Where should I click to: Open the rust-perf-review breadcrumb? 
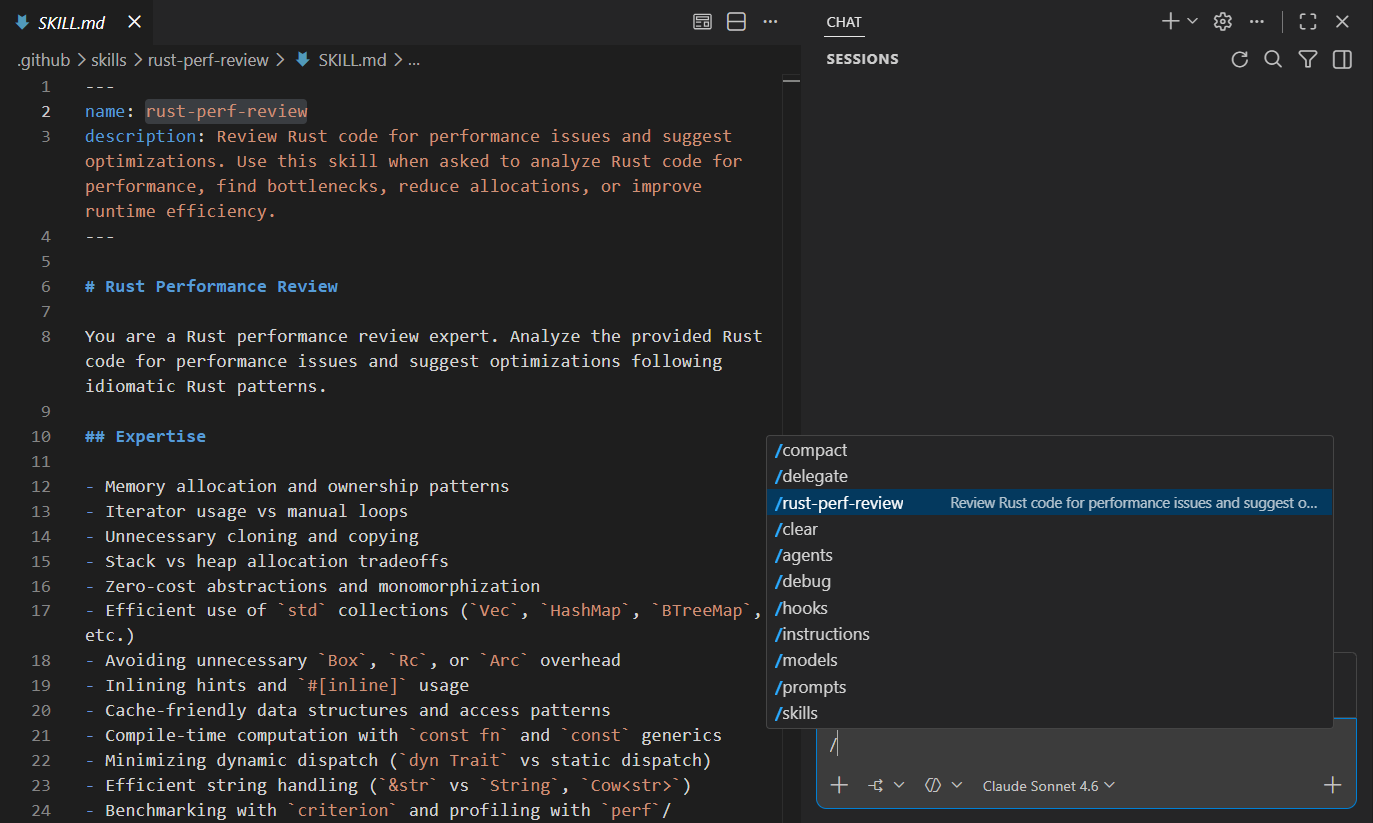pos(208,59)
